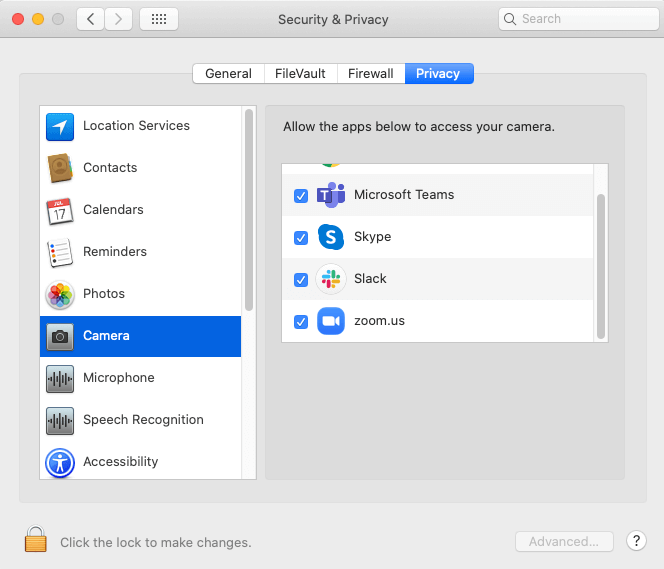Click the Calendars icon in sidebar

point(60,210)
